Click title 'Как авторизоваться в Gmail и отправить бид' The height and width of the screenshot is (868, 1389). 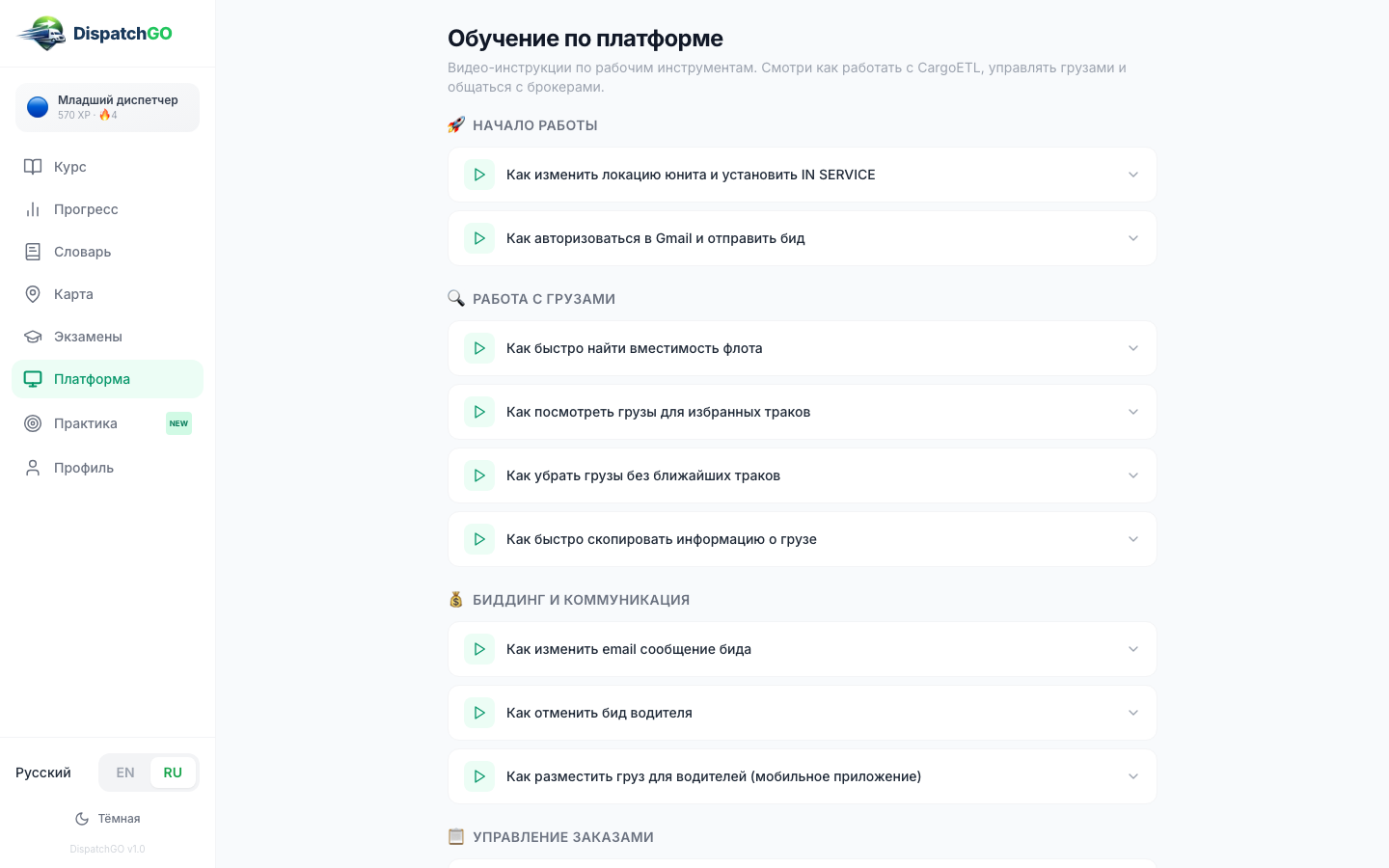[656, 238]
